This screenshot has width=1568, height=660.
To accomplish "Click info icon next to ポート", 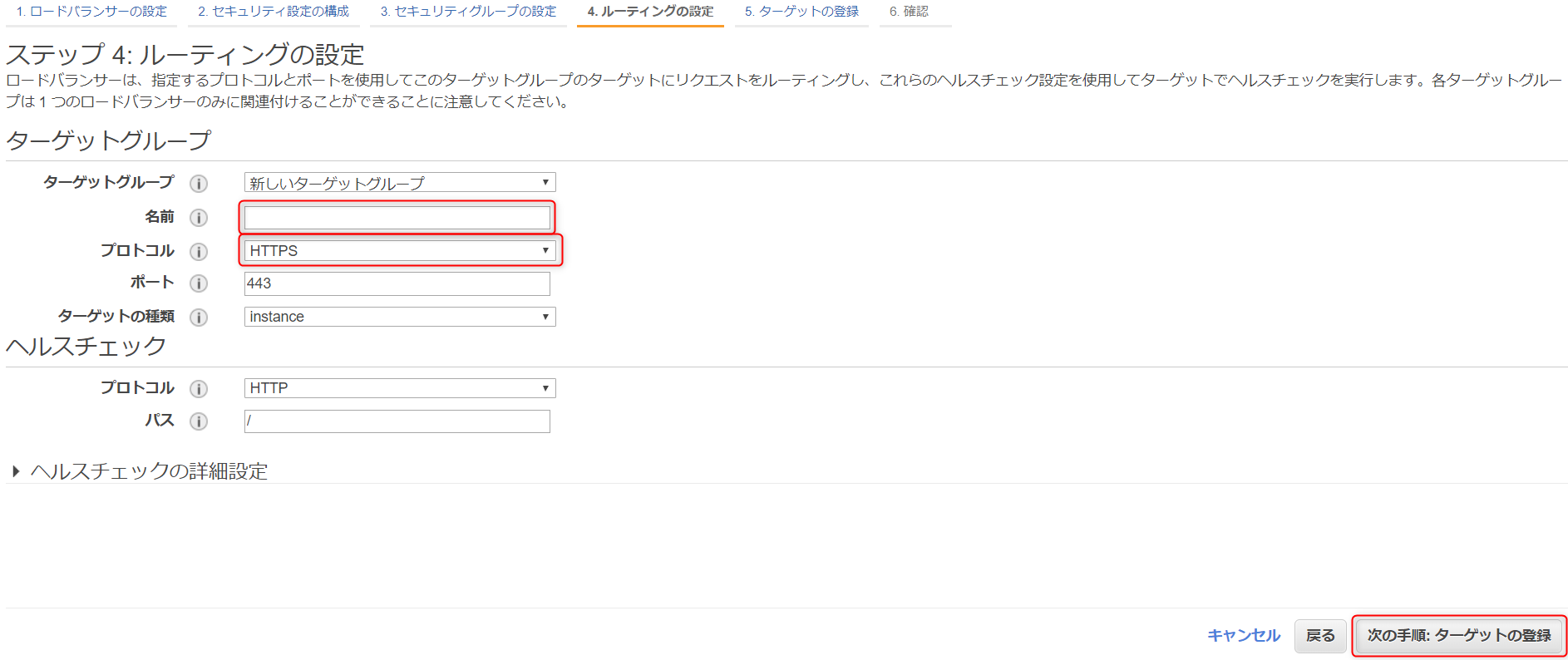I will coord(199,283).
